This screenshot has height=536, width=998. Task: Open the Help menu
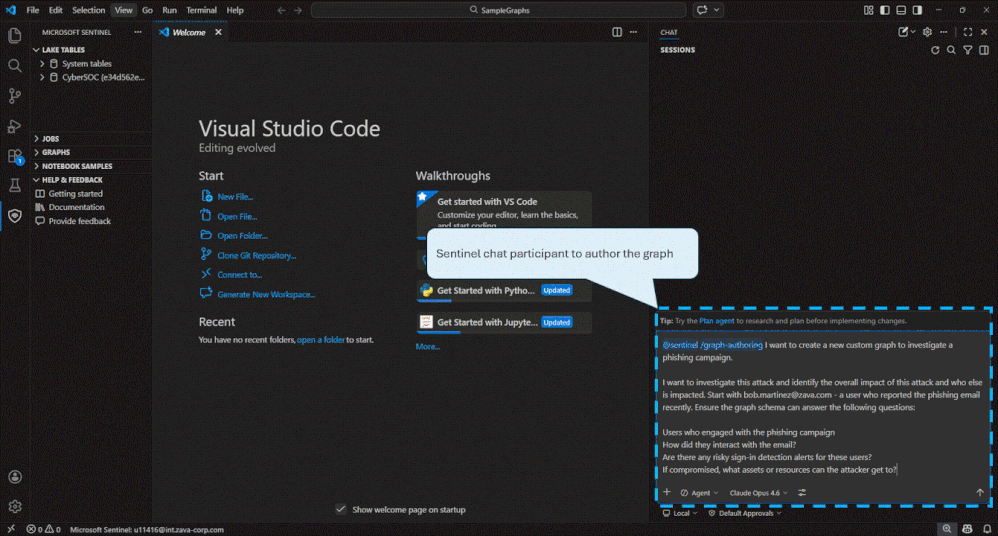[x=235, y=10]
